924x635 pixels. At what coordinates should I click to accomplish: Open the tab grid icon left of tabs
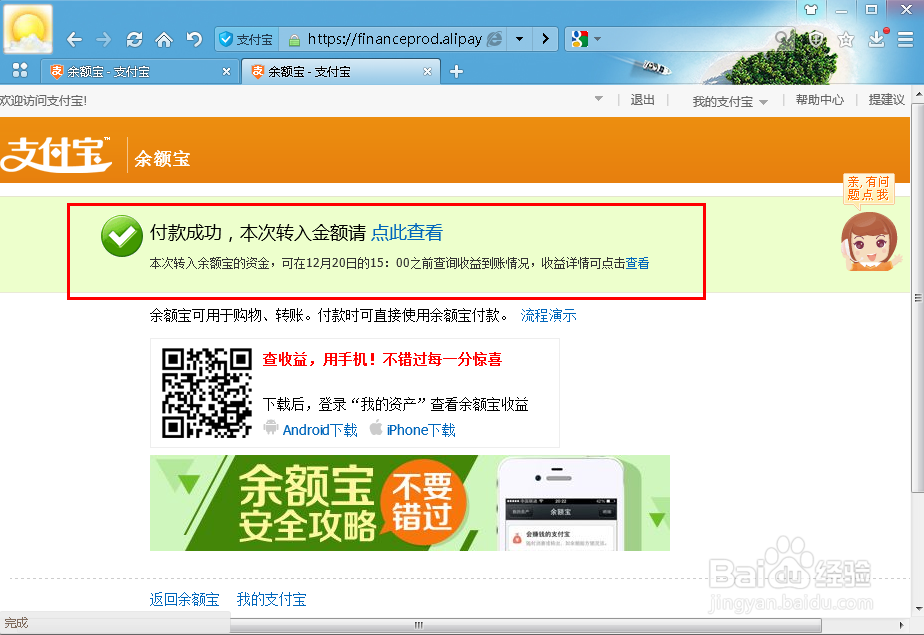point(20,71)
